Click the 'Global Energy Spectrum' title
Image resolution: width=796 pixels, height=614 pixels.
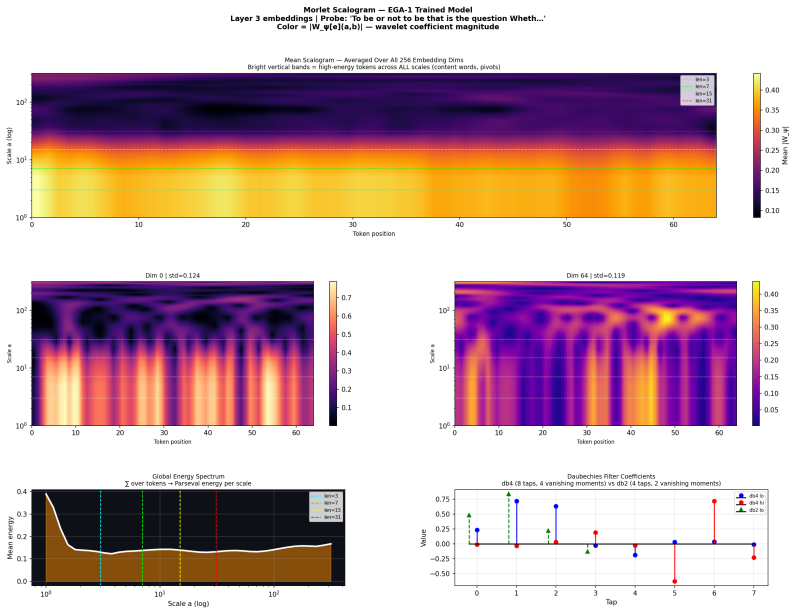pos(188,476)
